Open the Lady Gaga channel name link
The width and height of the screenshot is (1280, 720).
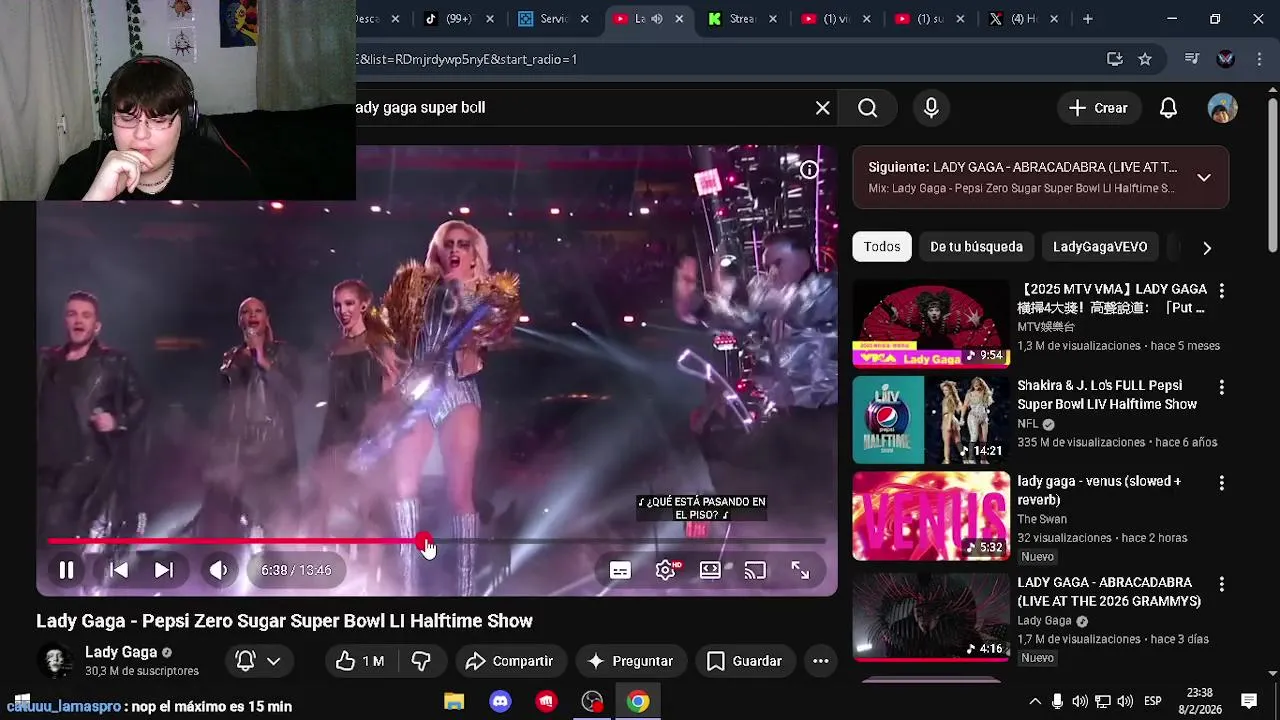pos(121,652)
